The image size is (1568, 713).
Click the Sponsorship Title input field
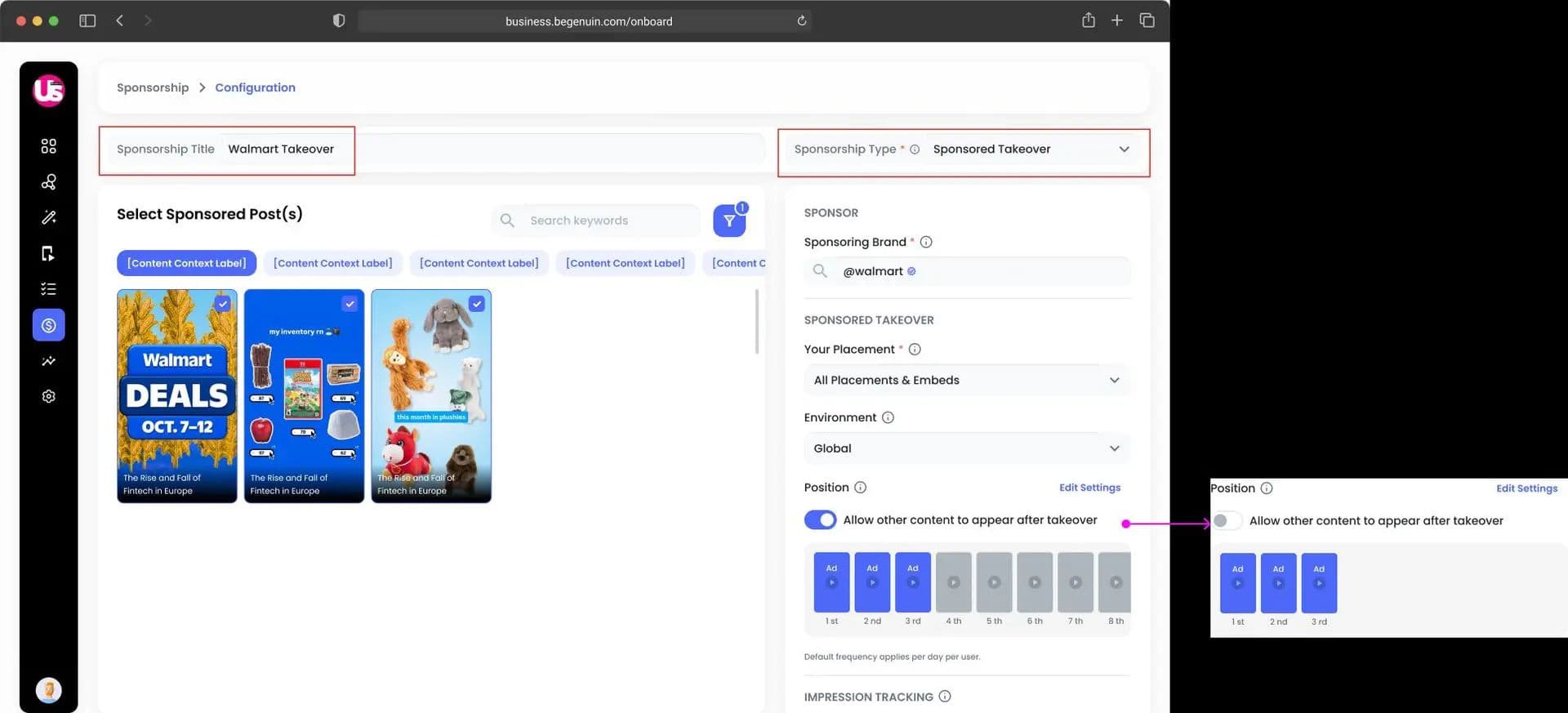(493, 149)
